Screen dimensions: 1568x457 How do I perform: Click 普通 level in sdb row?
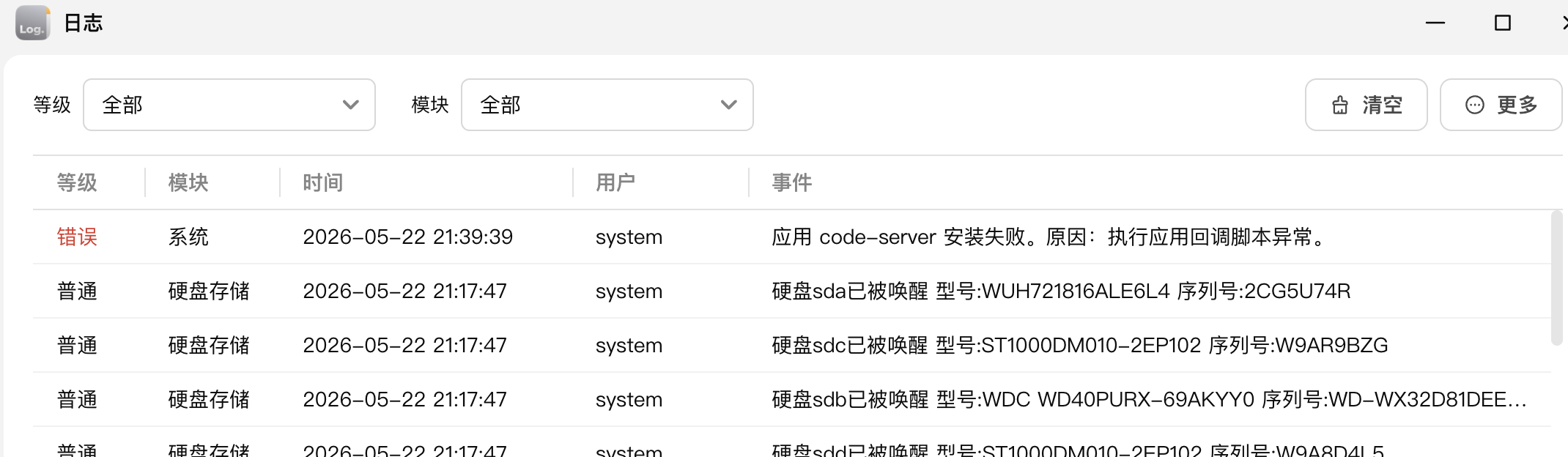(77, 399)
